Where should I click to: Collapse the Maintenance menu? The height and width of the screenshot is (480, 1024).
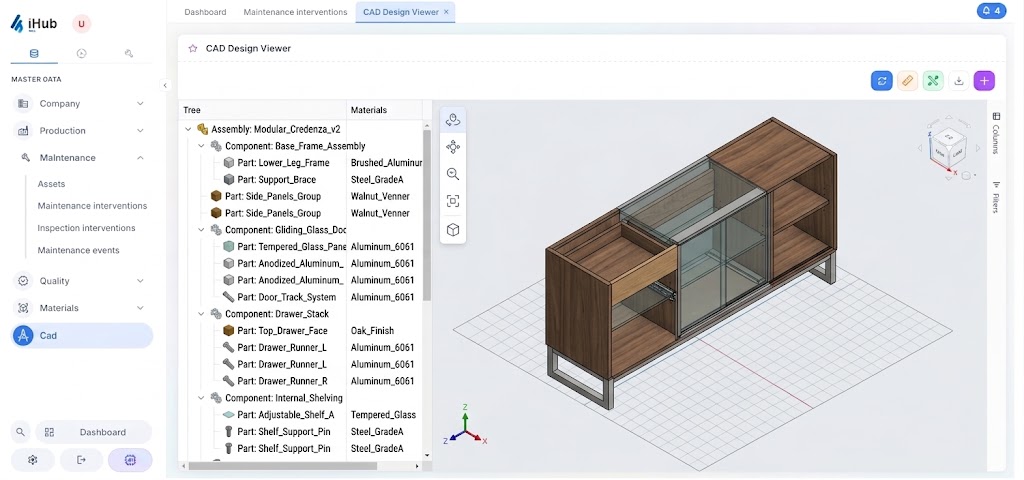[x=82, y=157]
